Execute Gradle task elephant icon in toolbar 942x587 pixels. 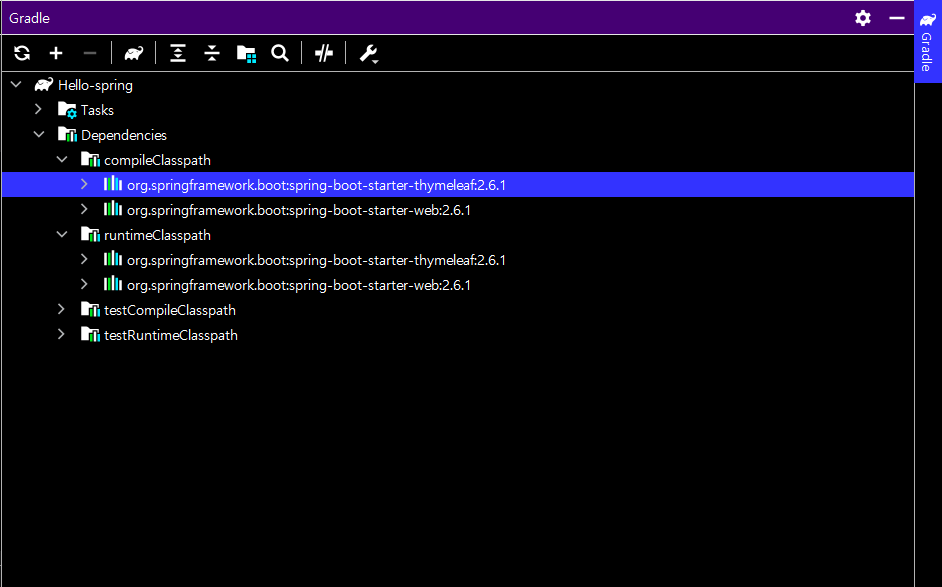[134, 53]
